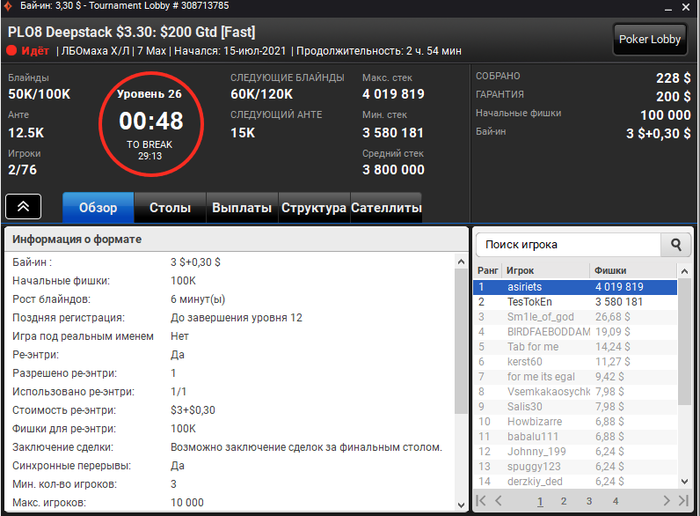Sort player list by Фишки column

[633, 270]
